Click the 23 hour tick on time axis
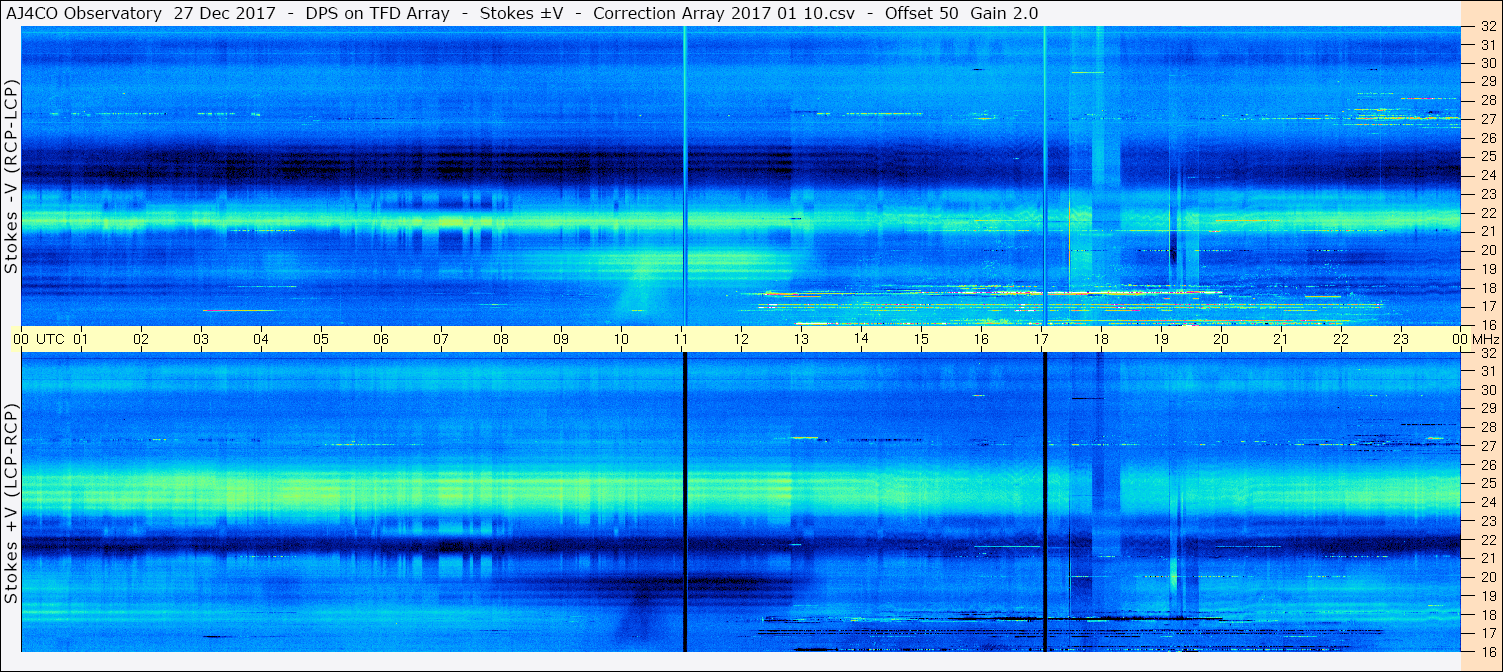Viewport: 1503px width, 672px height. click(1401, 339)
